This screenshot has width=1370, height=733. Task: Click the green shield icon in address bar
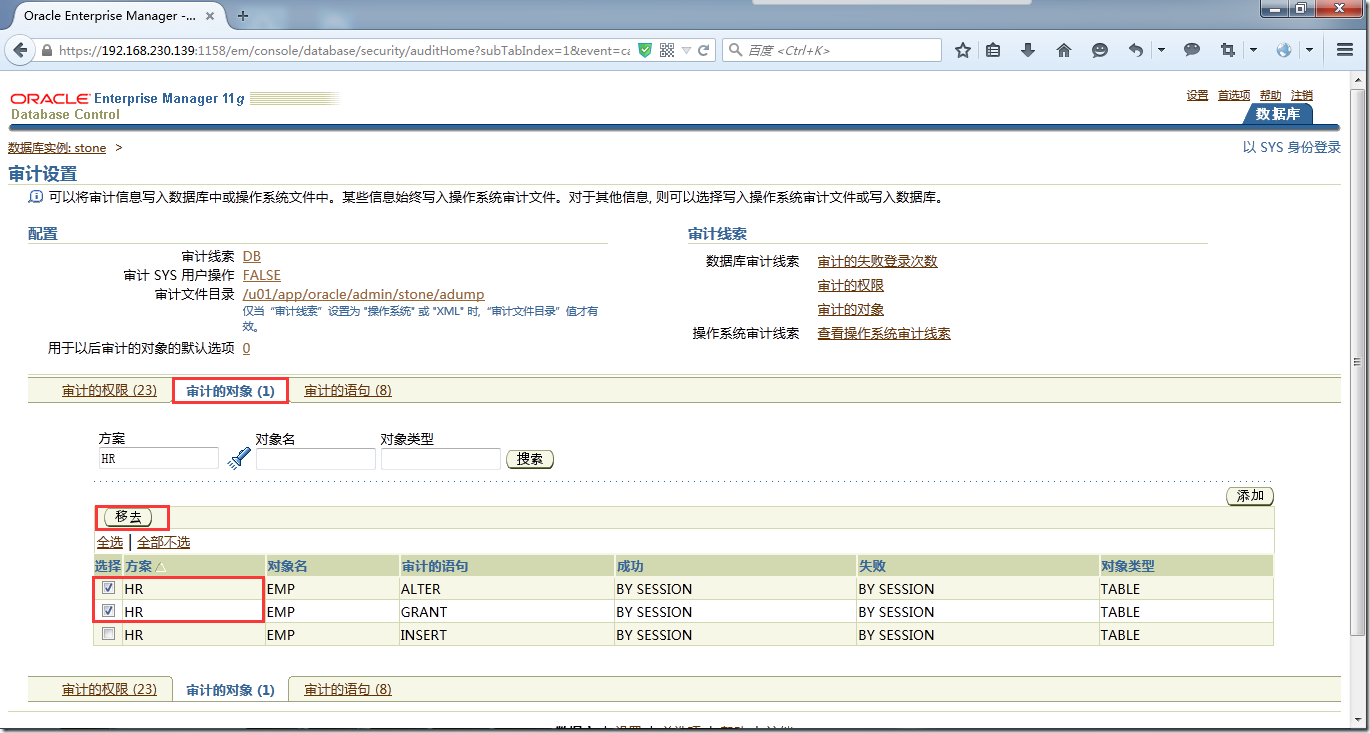point(646,50)
